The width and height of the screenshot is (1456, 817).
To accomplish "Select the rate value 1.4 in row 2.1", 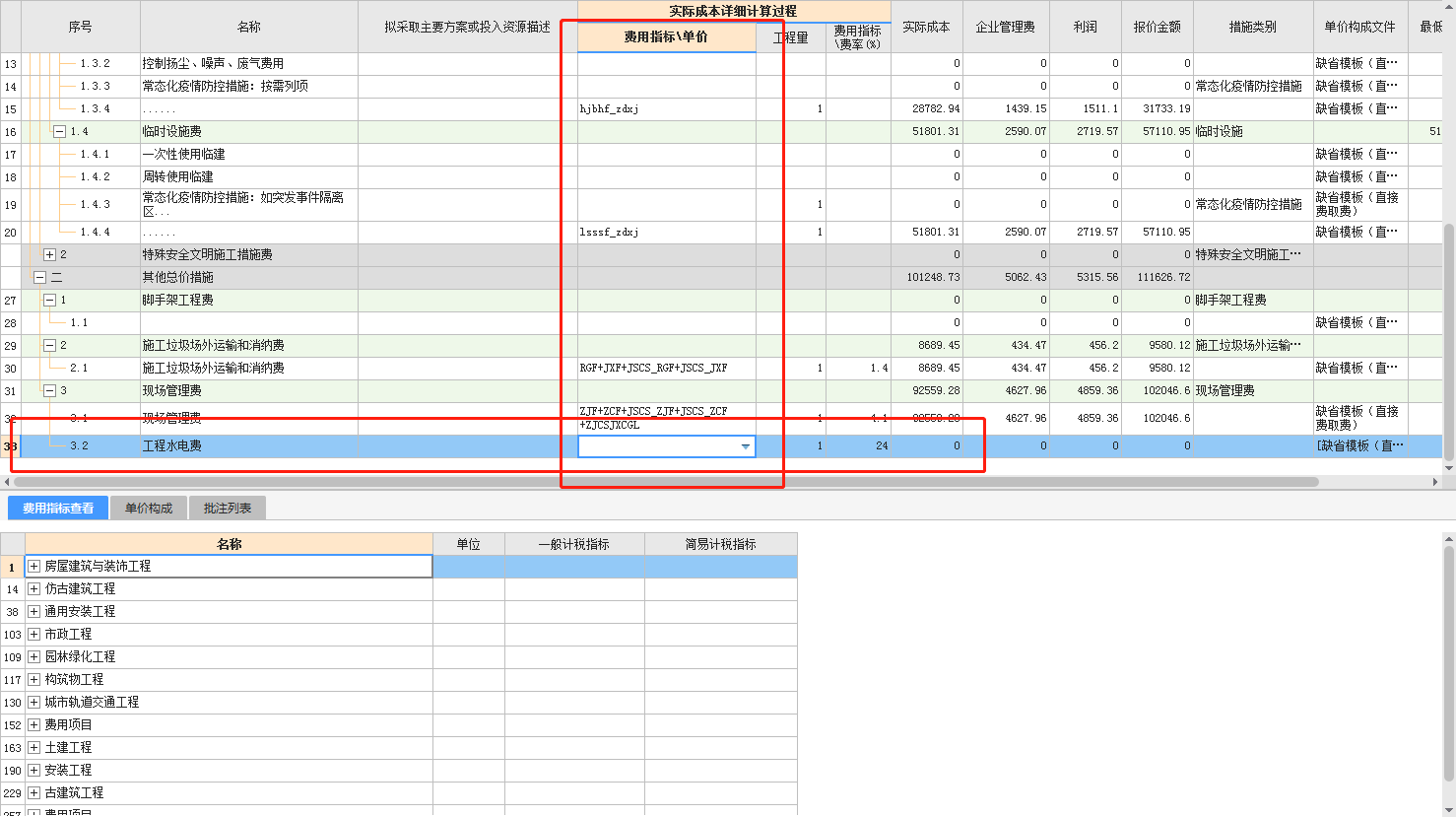I will click(859, 369).
